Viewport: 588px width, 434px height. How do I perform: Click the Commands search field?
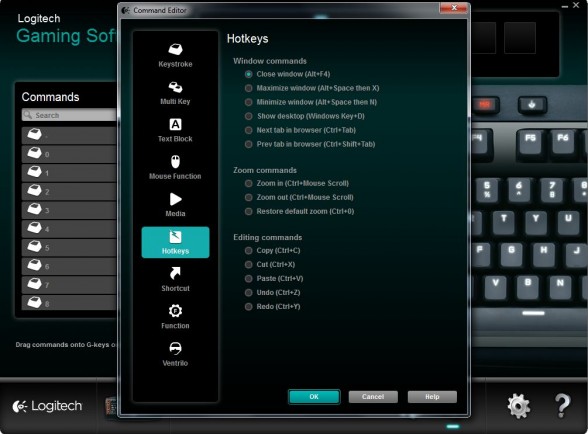tap(69, 115)
